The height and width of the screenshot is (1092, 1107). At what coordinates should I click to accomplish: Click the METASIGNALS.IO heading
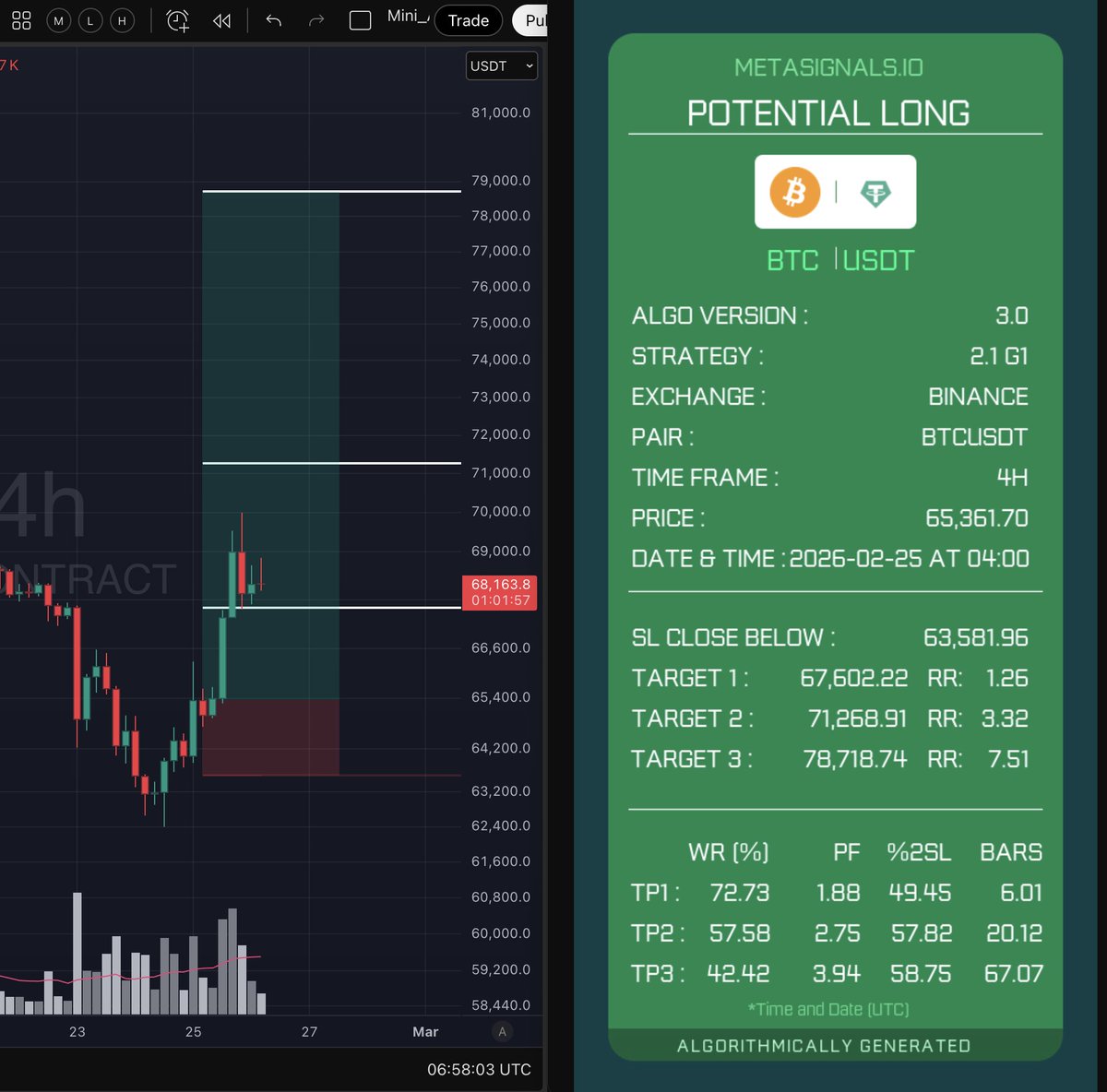coord(828,67)
